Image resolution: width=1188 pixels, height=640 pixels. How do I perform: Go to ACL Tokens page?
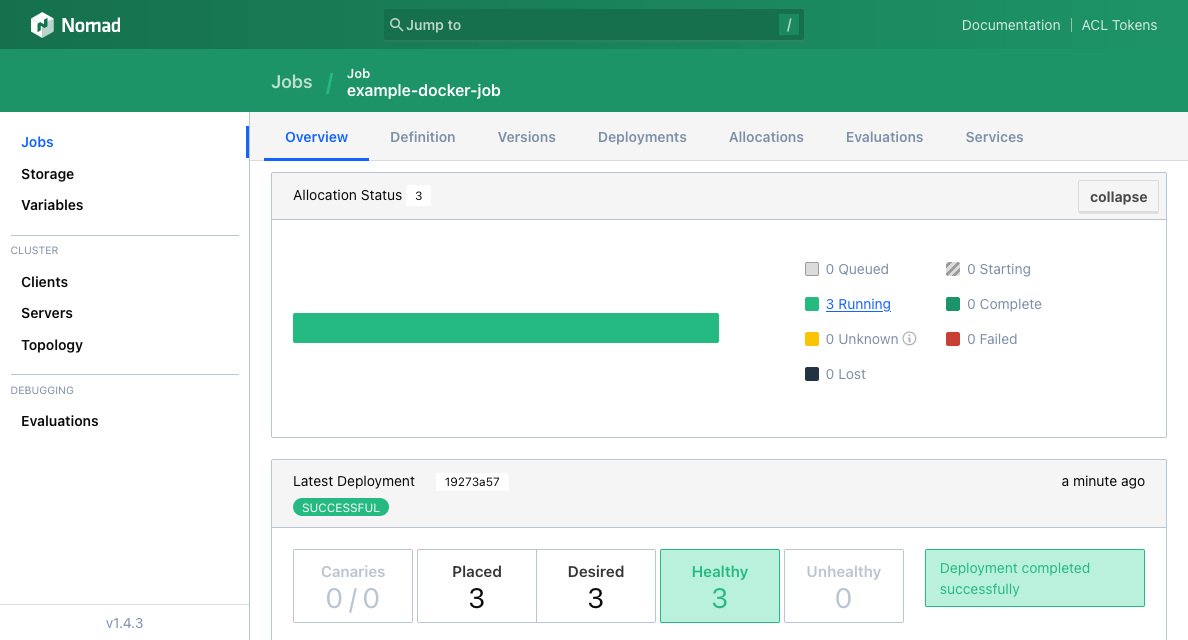coord(1119,25)
